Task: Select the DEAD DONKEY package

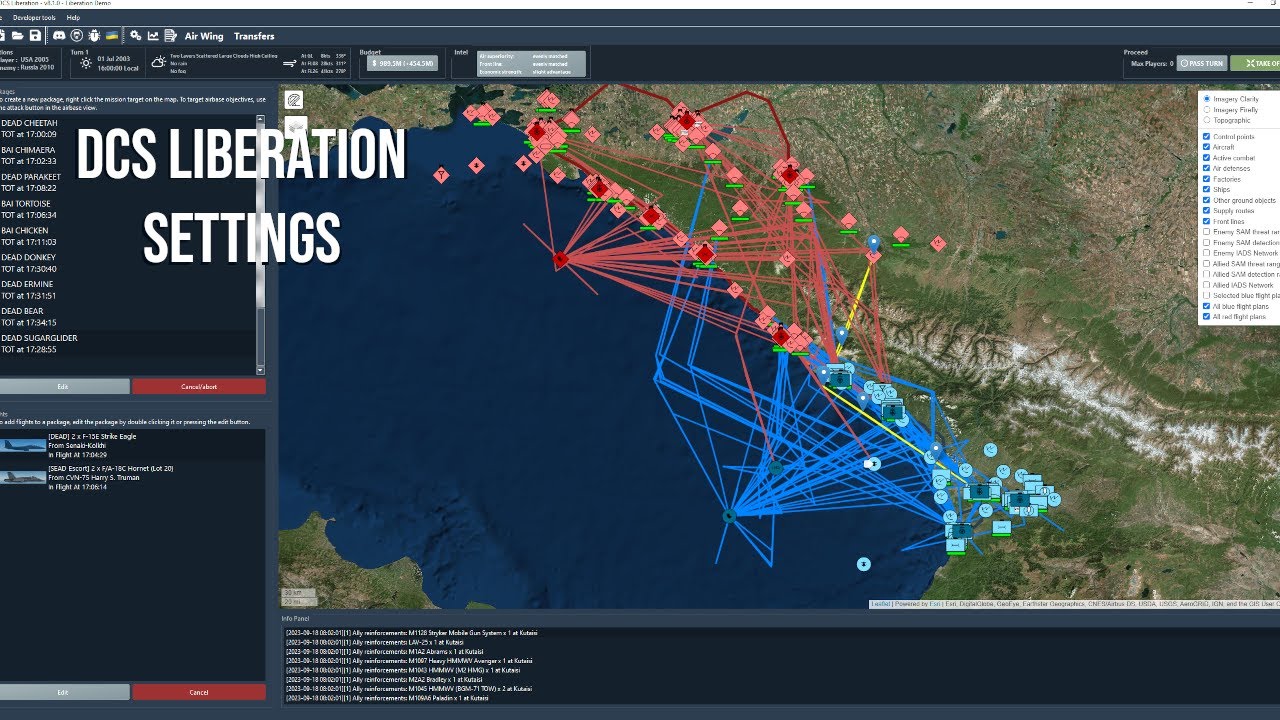Action: (x=128, y=263)
